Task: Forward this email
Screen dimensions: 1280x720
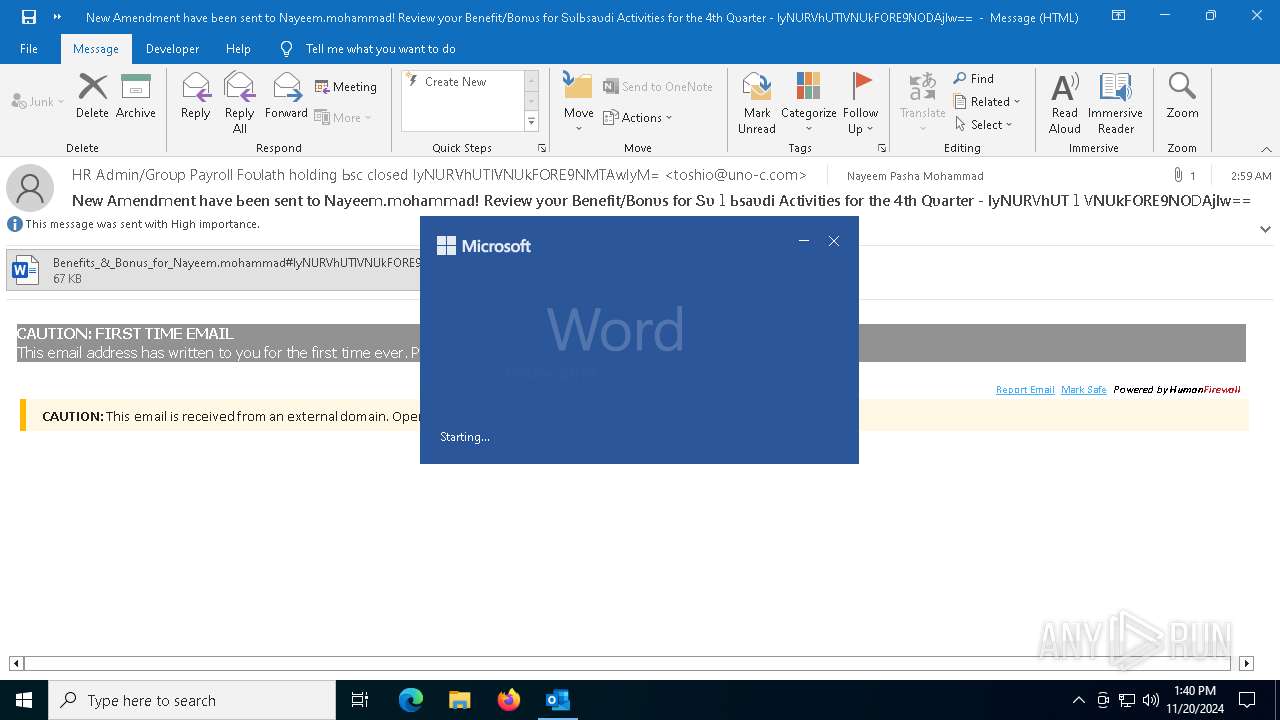Action: [x=286, y=96]
